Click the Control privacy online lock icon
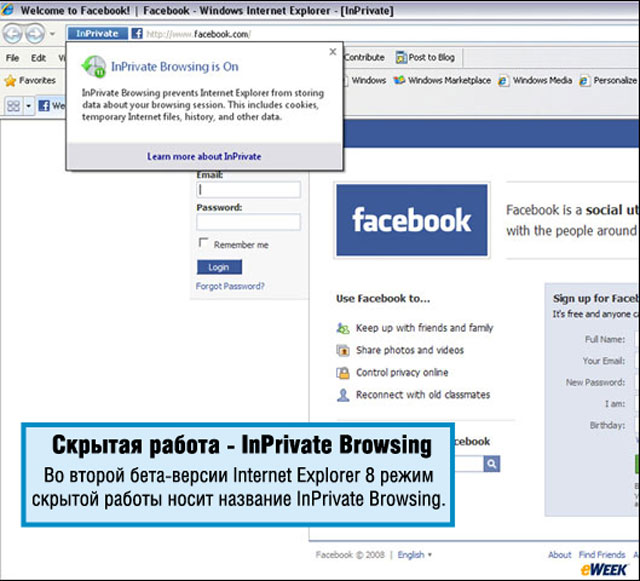Viewport: 640px width, 581px height. (x=343, y=373)
